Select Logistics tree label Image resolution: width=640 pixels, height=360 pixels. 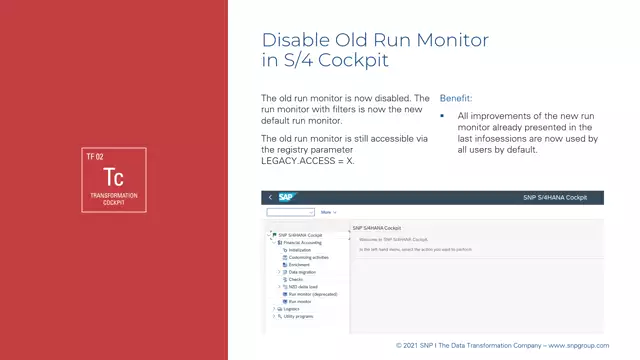tap(291, 309)
